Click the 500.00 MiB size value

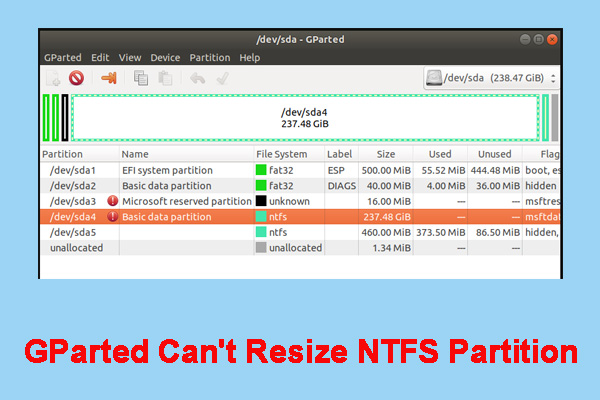(386, 170)
